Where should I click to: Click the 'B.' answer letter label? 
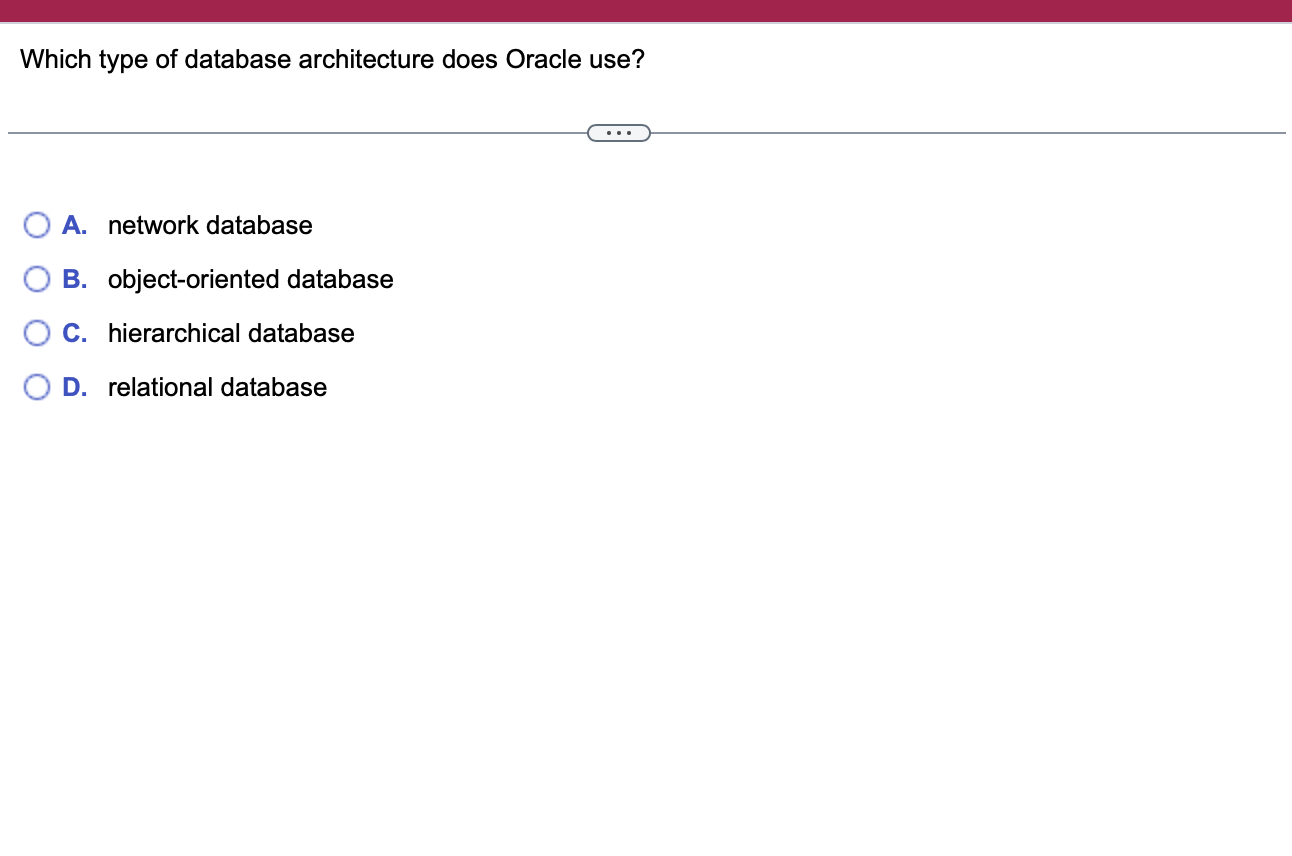[75, 279]
